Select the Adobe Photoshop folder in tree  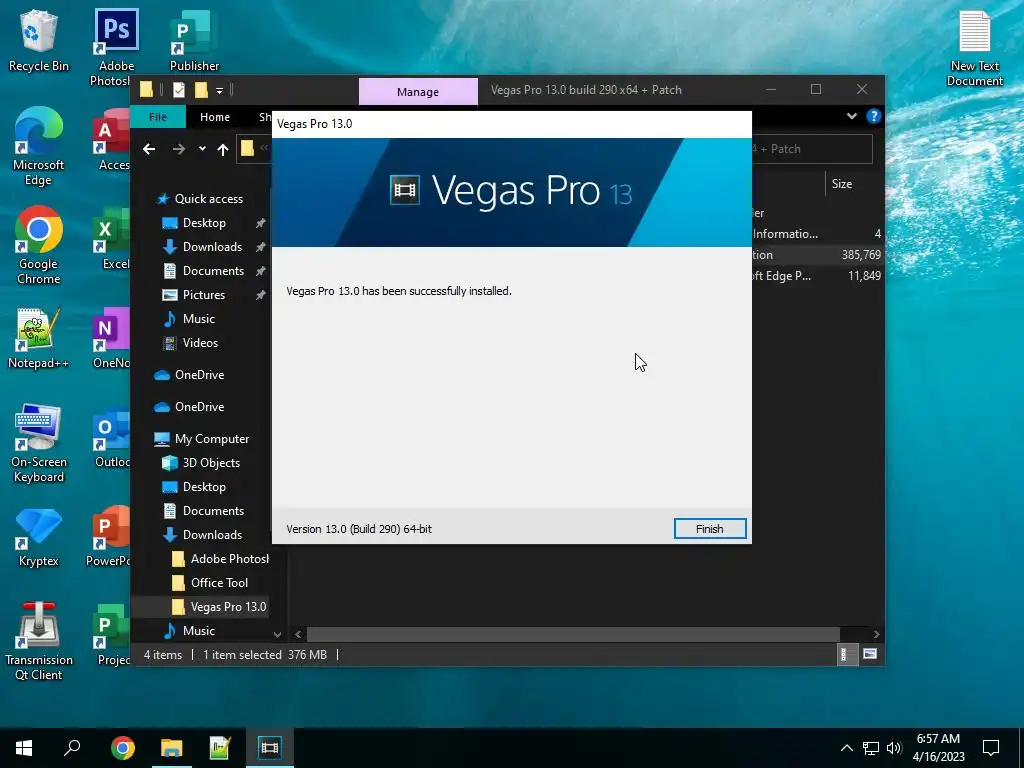coord(219,559)
